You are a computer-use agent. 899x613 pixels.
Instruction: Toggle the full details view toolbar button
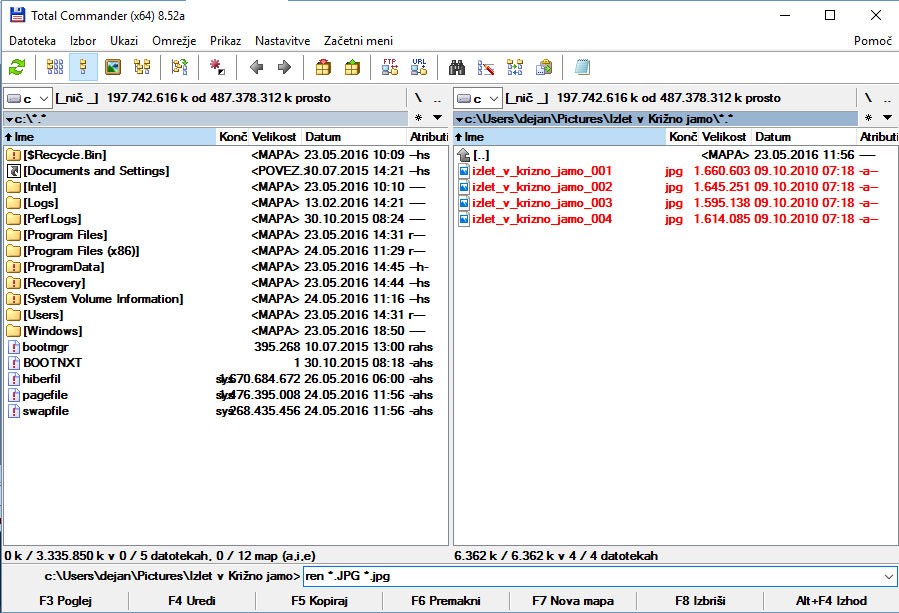pyautogui.click(x=84, y=67)
